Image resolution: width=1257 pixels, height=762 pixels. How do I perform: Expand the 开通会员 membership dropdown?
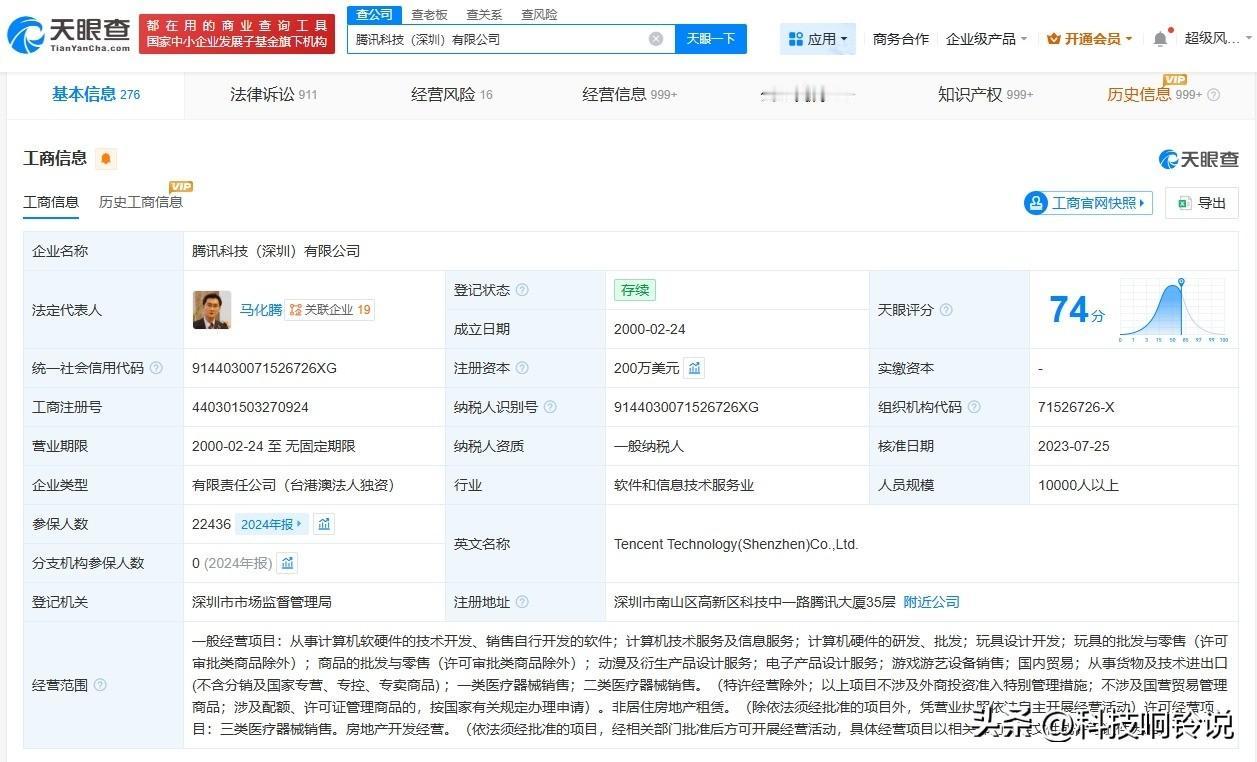[x=1089, y=39]
